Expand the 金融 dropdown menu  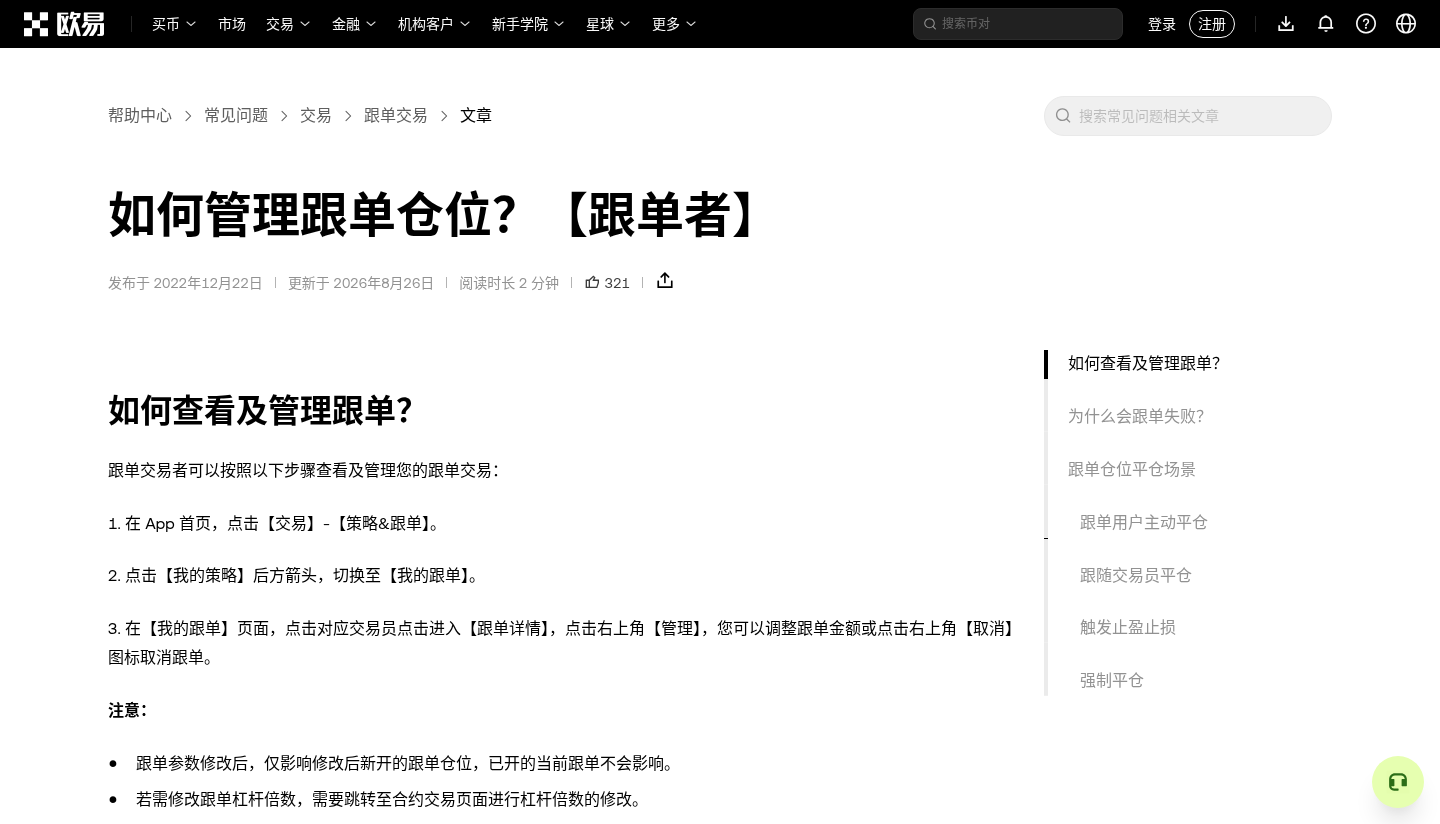click(354, 24)
